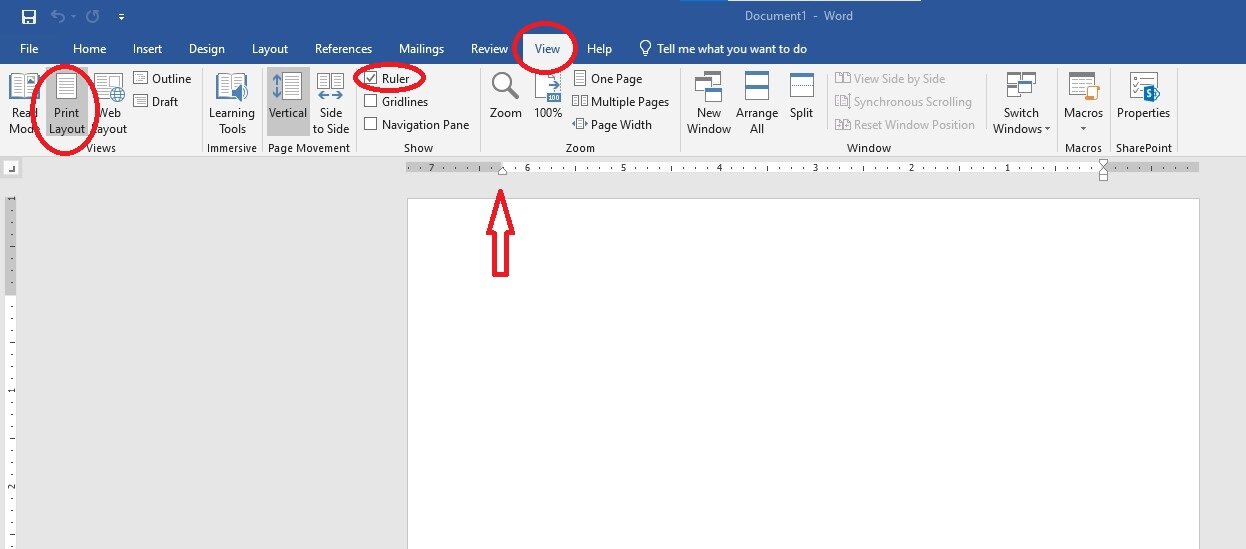
Task: Uncheck the Ruler checkbox
Action: [x=371, y=78]
